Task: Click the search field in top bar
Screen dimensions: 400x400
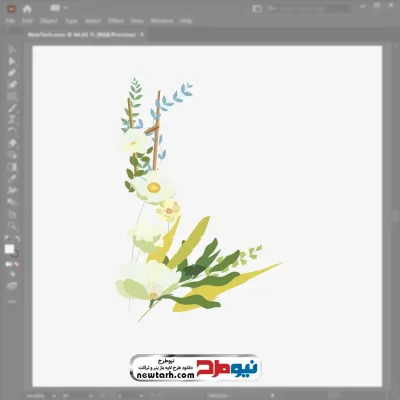Action: [308, 9]
